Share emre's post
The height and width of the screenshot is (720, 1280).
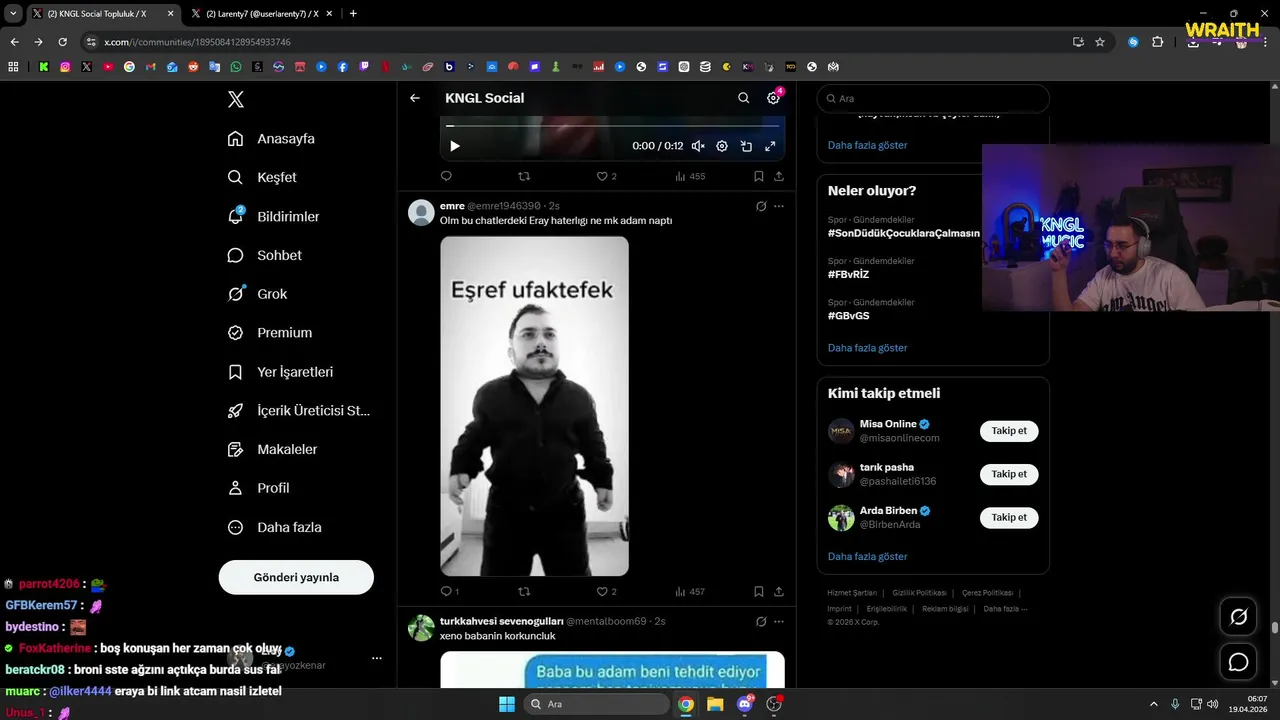tap(779, 592)
